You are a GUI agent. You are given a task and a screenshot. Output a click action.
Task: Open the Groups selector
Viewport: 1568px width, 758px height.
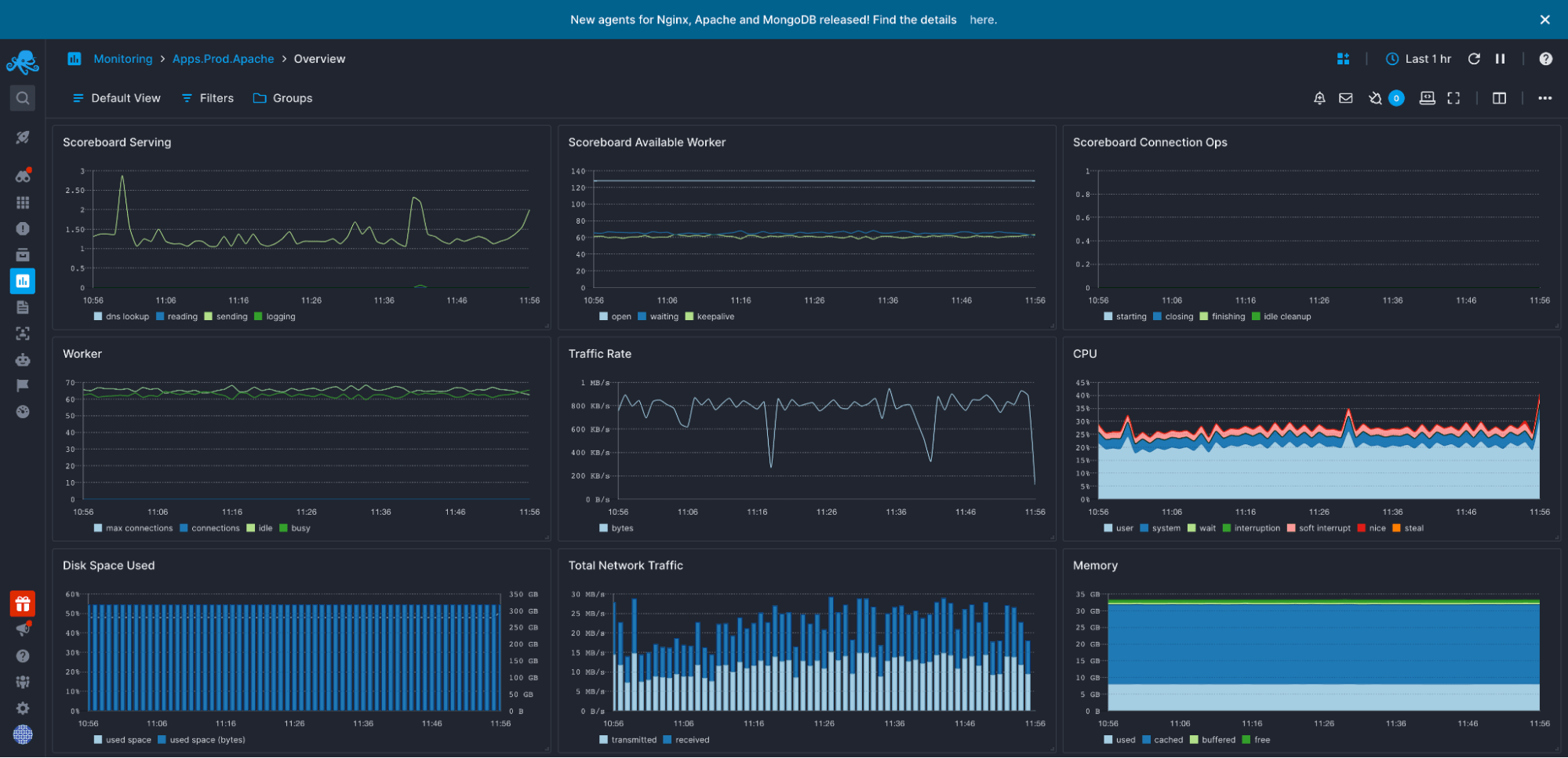tap(282, 98)
